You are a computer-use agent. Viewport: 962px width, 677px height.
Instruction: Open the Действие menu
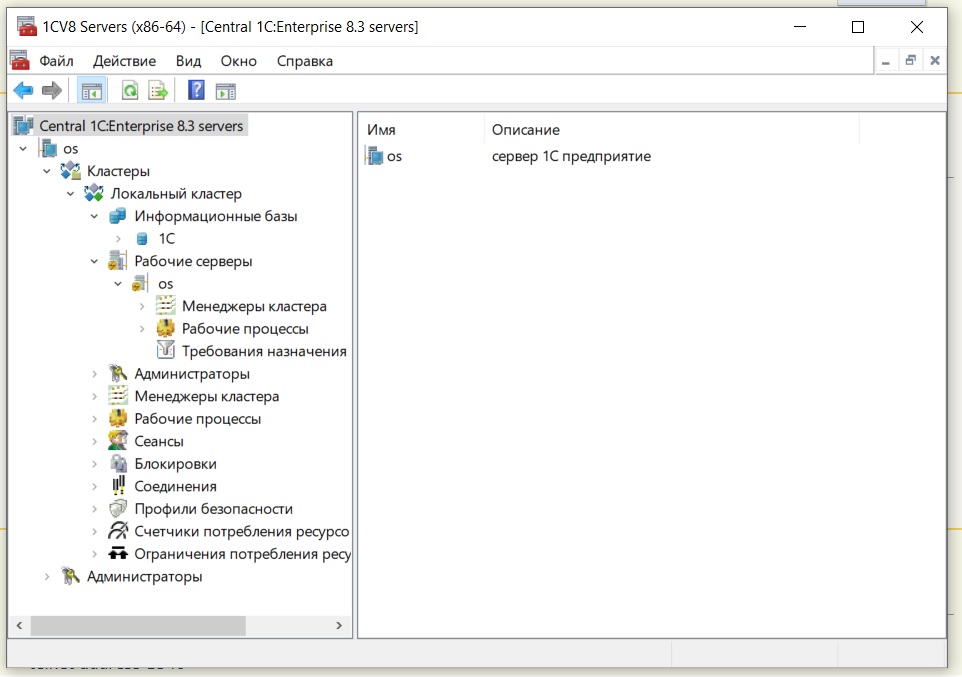[x=125, y=61]
